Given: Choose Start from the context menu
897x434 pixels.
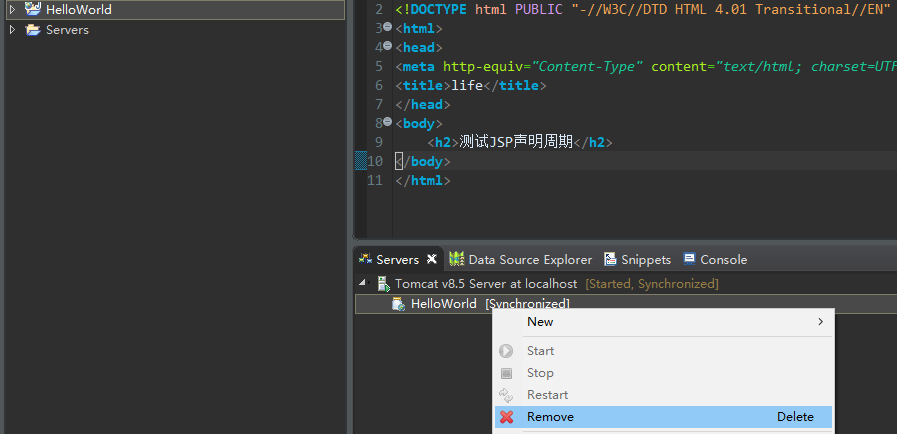Looking at the screenshot, I should coord(663,351).
